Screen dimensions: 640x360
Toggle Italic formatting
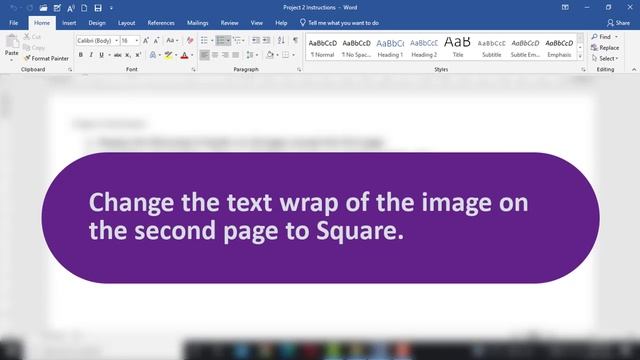[91, 55]
